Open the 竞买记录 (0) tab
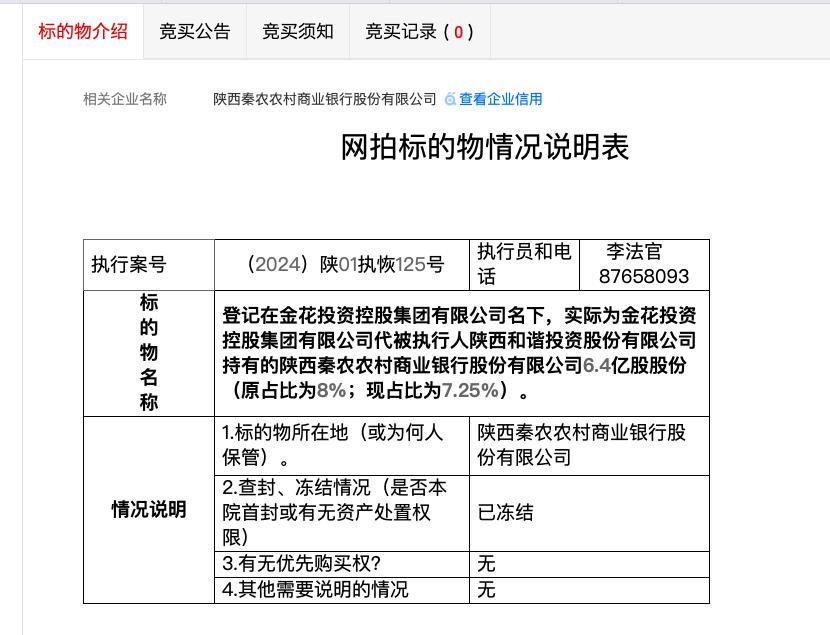The height and width of the screenshot is (635, 830). coord(420,32)
